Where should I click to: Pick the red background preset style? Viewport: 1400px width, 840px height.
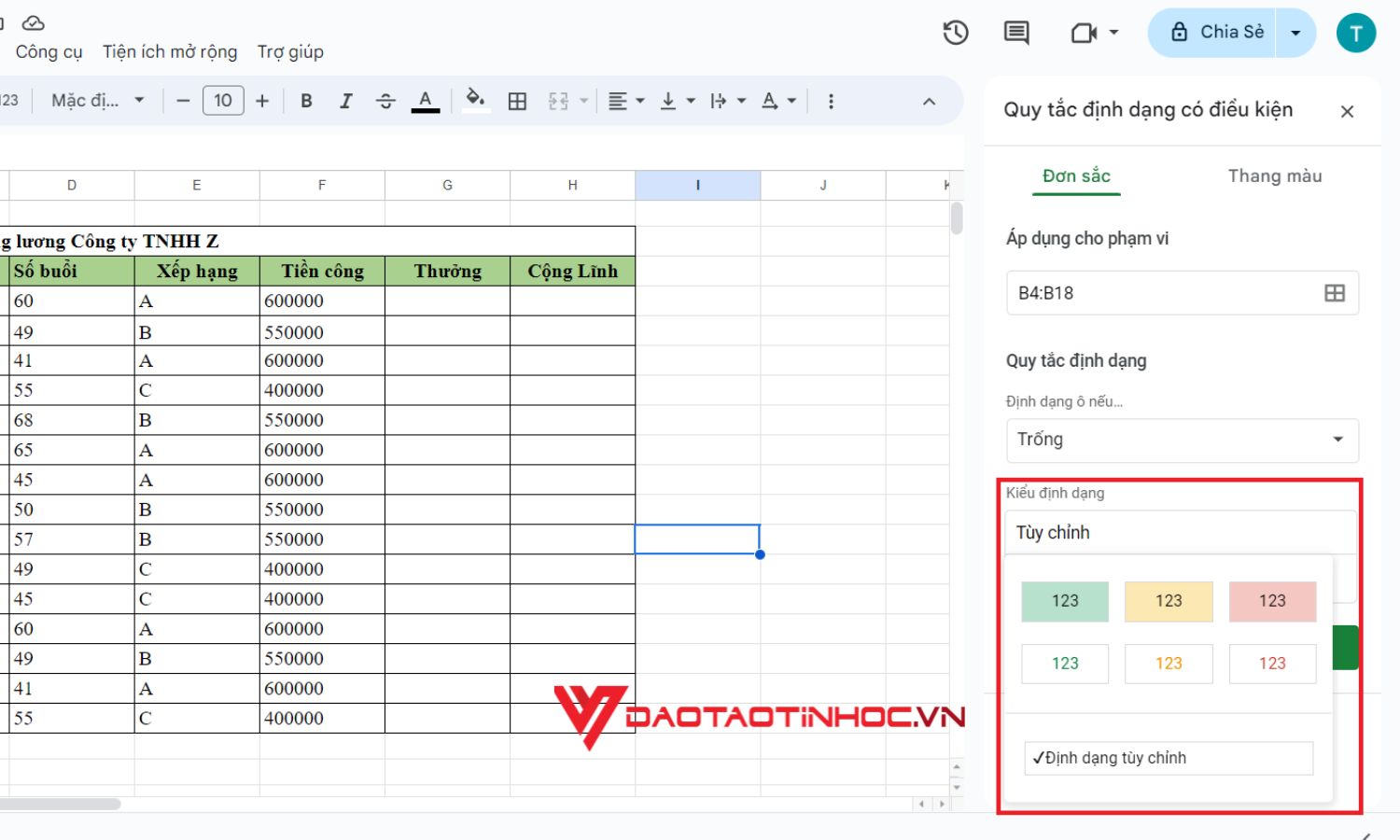pyautogui.click(x=1272, y=601)
